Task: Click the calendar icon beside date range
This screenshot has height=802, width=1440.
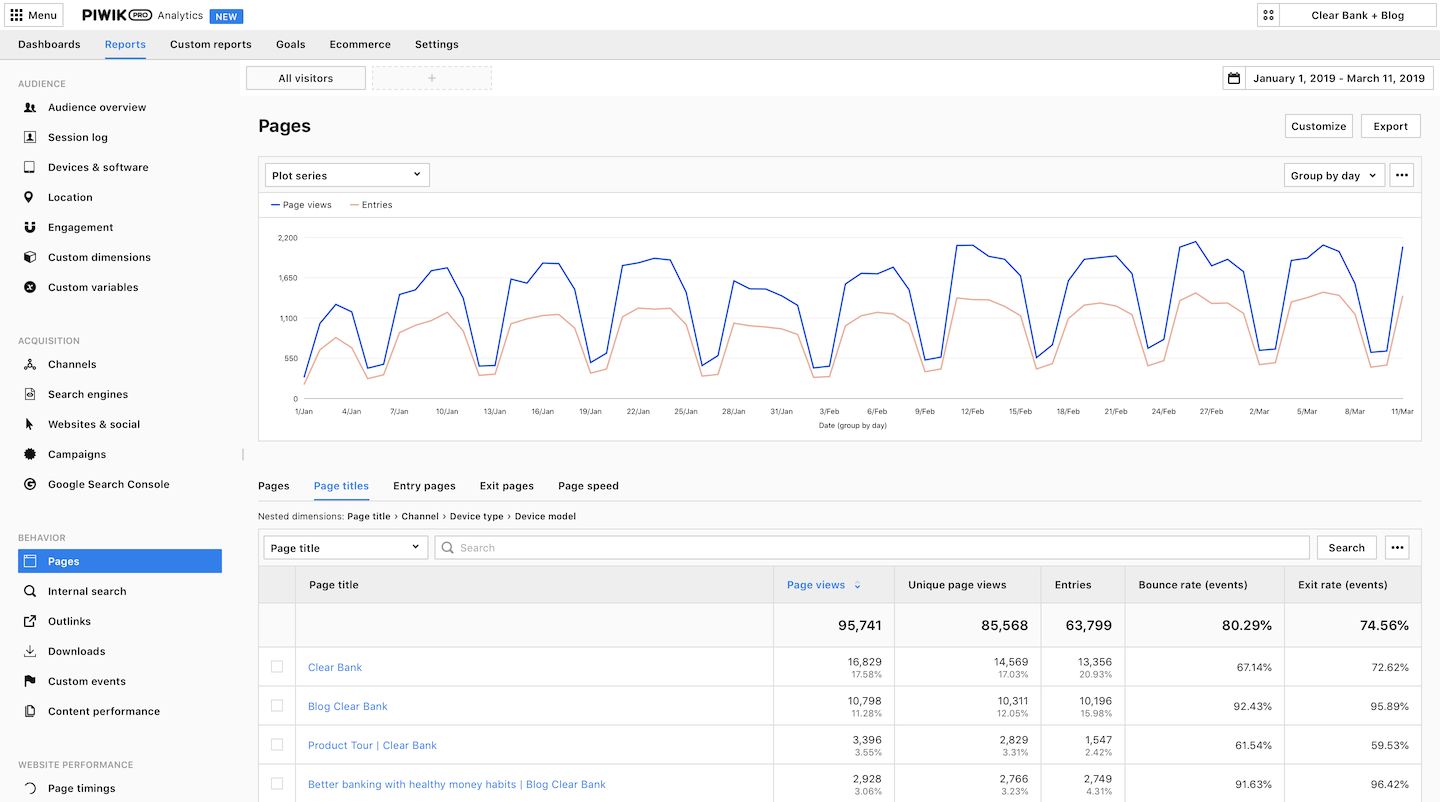Action: click(1234, 78)
